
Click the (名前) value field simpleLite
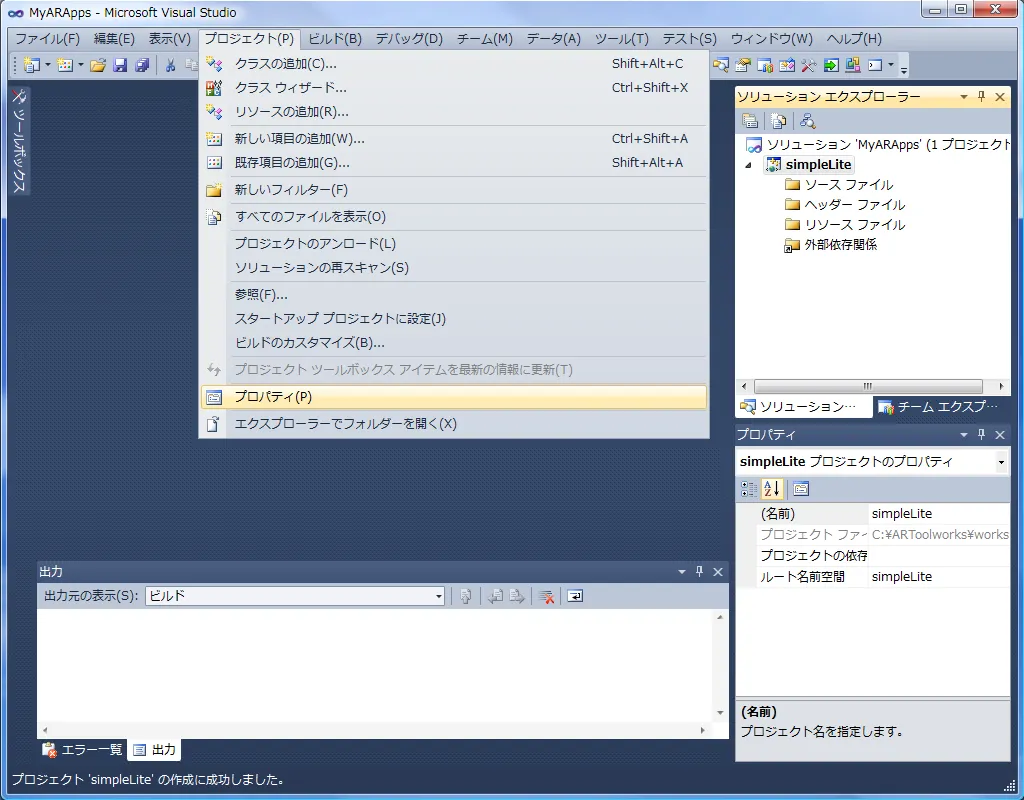[940, 513]
